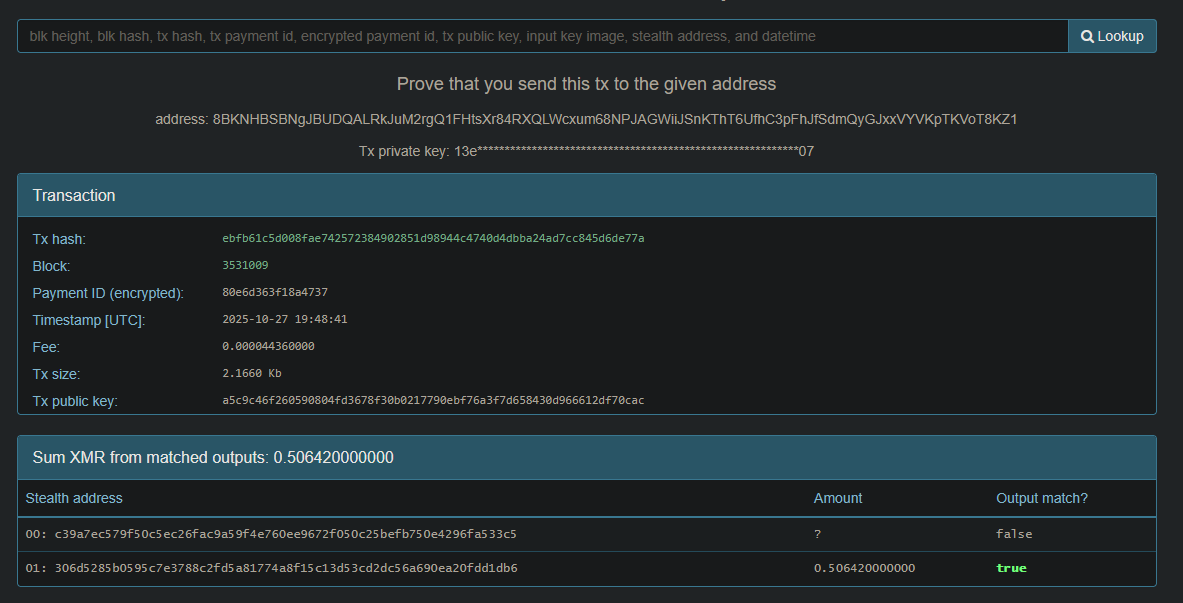Select the Transaction panel header
The image size is (1183, 603).
[x=586, y=195]
